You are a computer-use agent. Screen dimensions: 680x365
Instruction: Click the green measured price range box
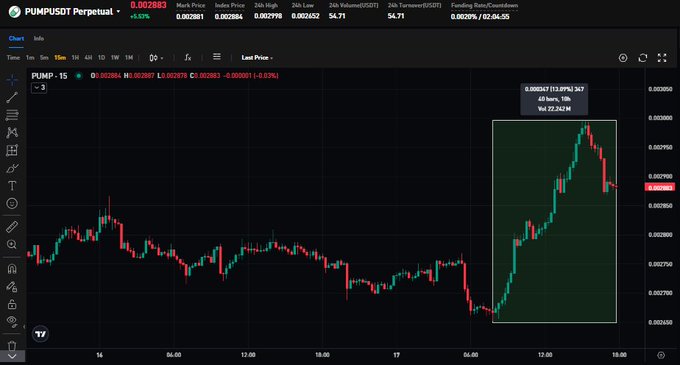click(554, 222)
